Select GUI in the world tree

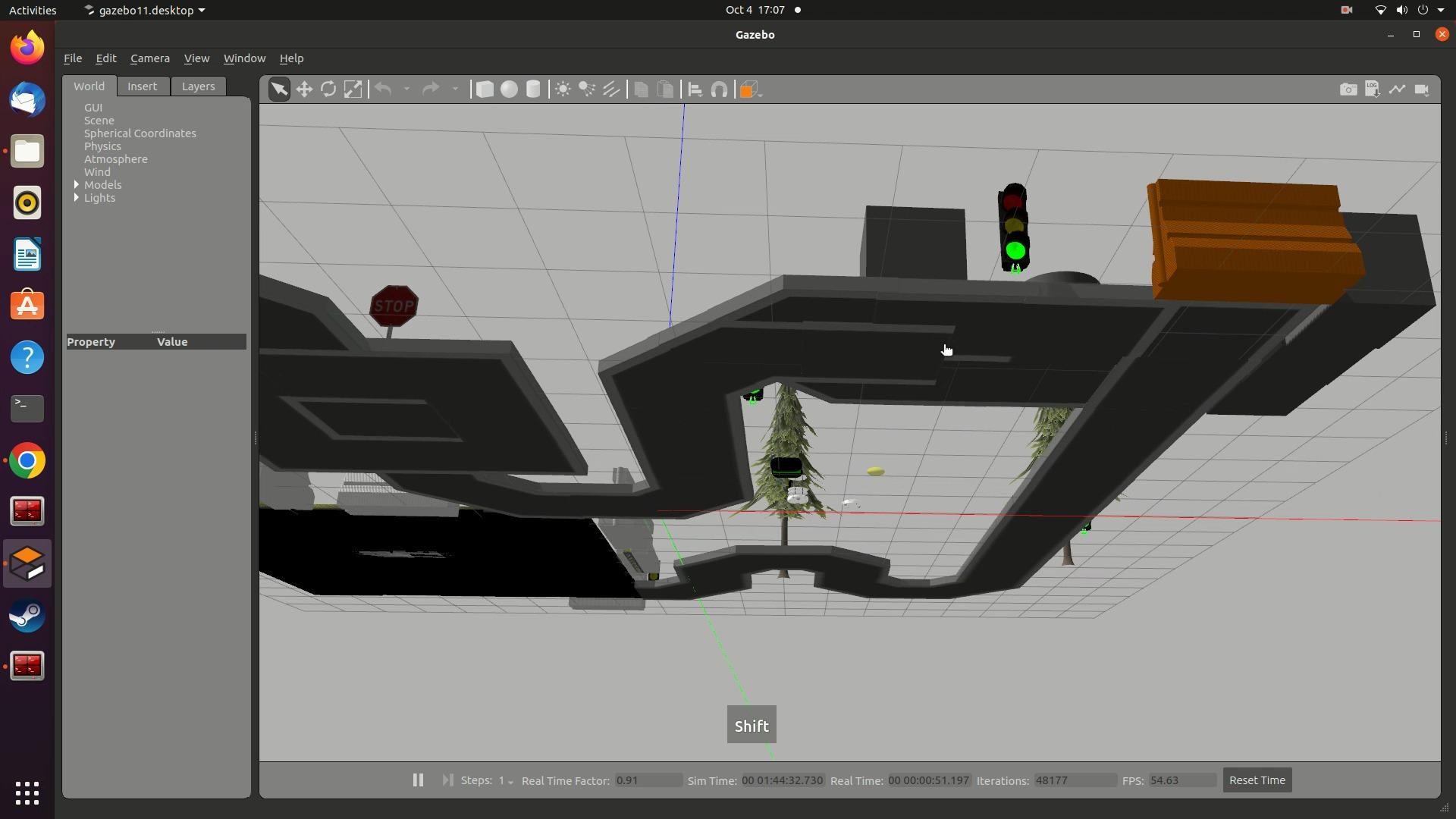[93, 108]
